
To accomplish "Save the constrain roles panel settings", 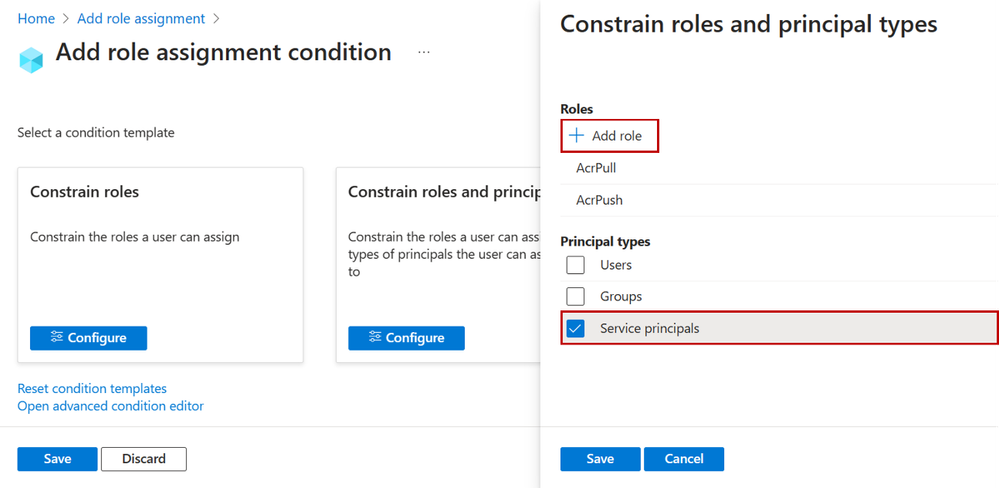I will tap(600, 458).
